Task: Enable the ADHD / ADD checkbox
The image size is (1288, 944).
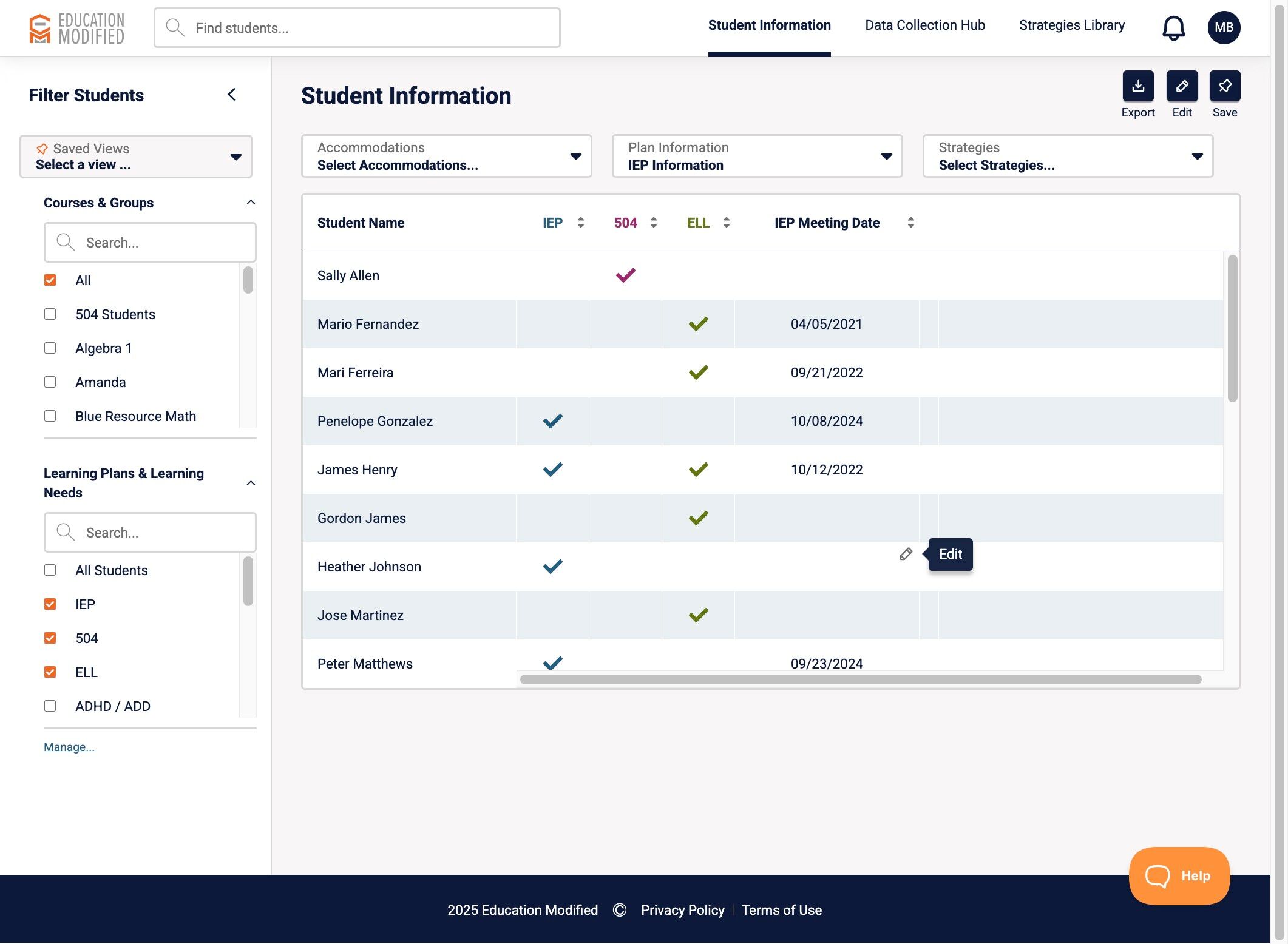Action: 50,706
